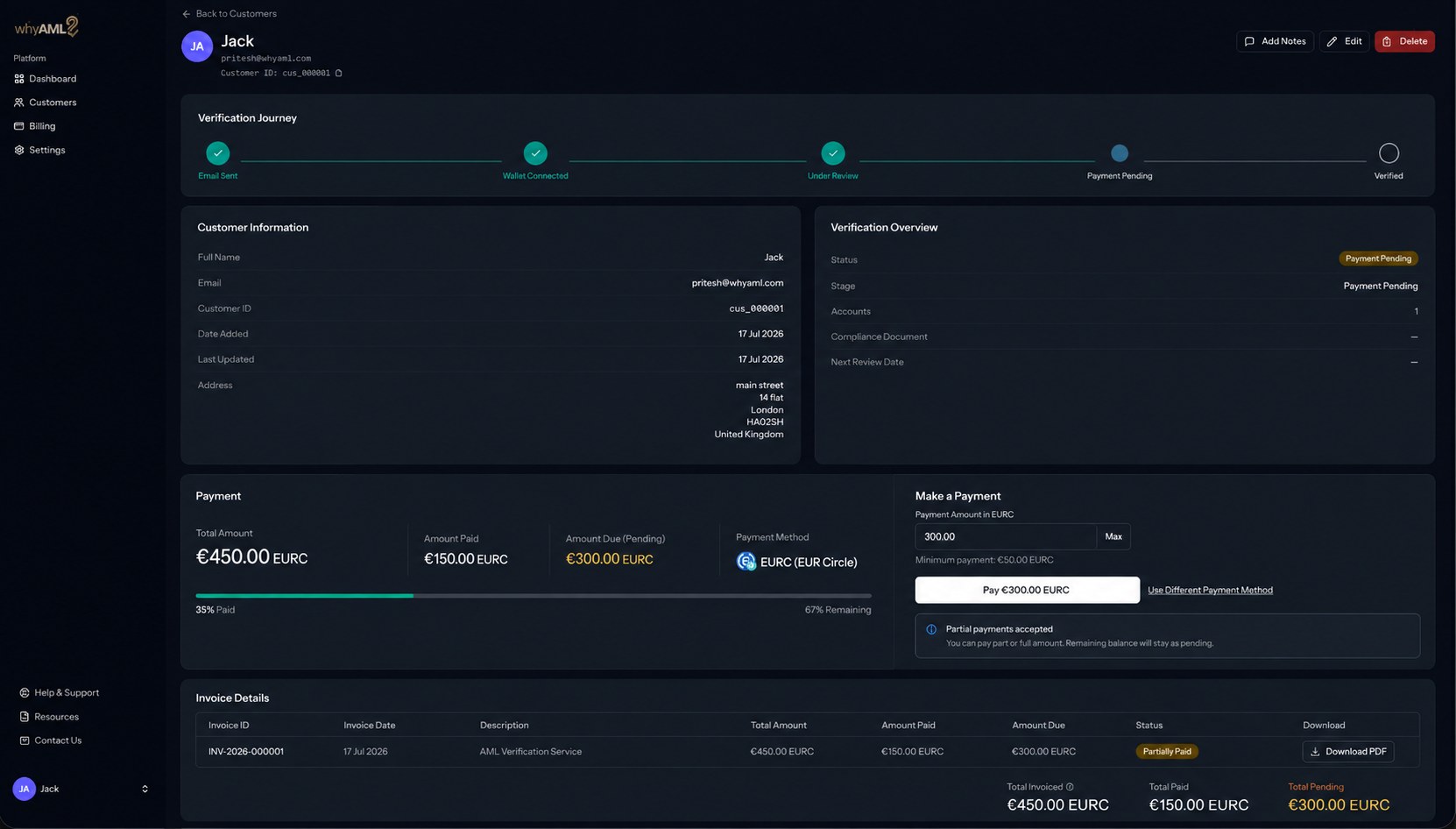
Task: Click the trash icon on the Delete button
Action: tap(1387, 41)
